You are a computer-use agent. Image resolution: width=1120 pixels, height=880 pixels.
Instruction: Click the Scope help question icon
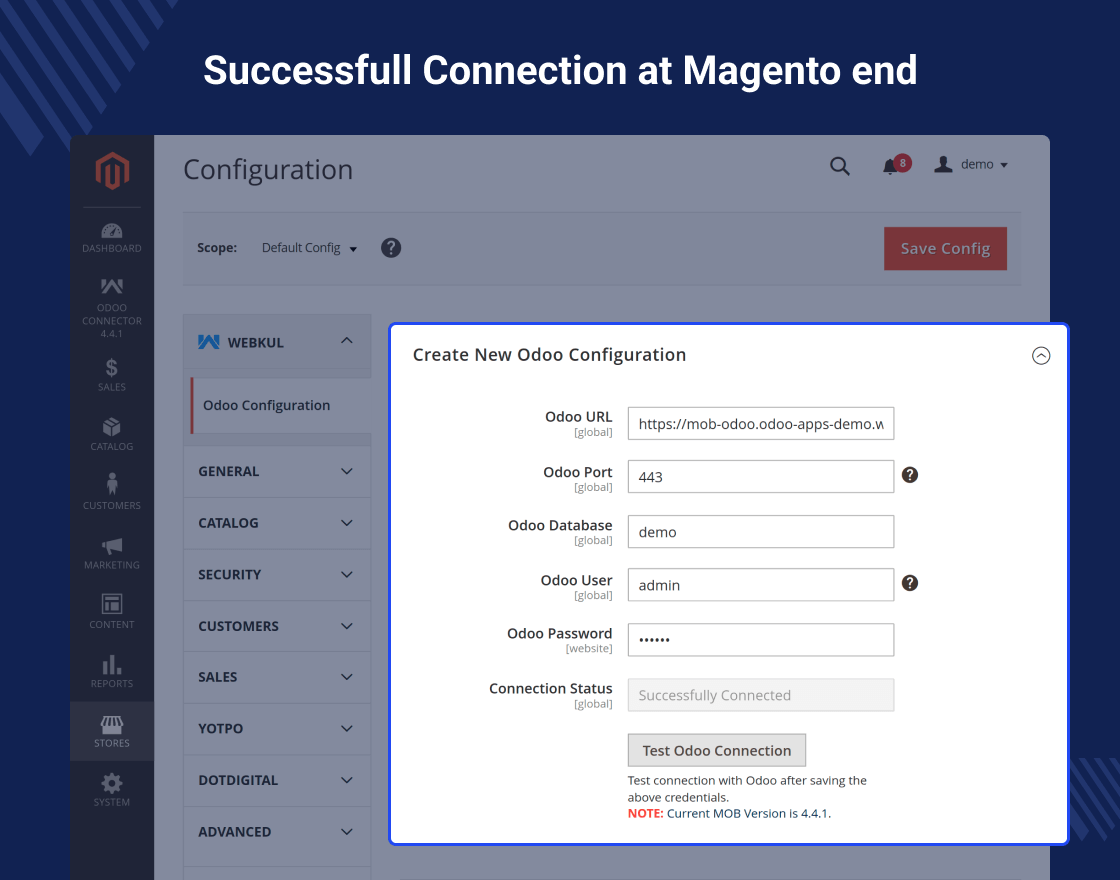(x=391, y=248)
